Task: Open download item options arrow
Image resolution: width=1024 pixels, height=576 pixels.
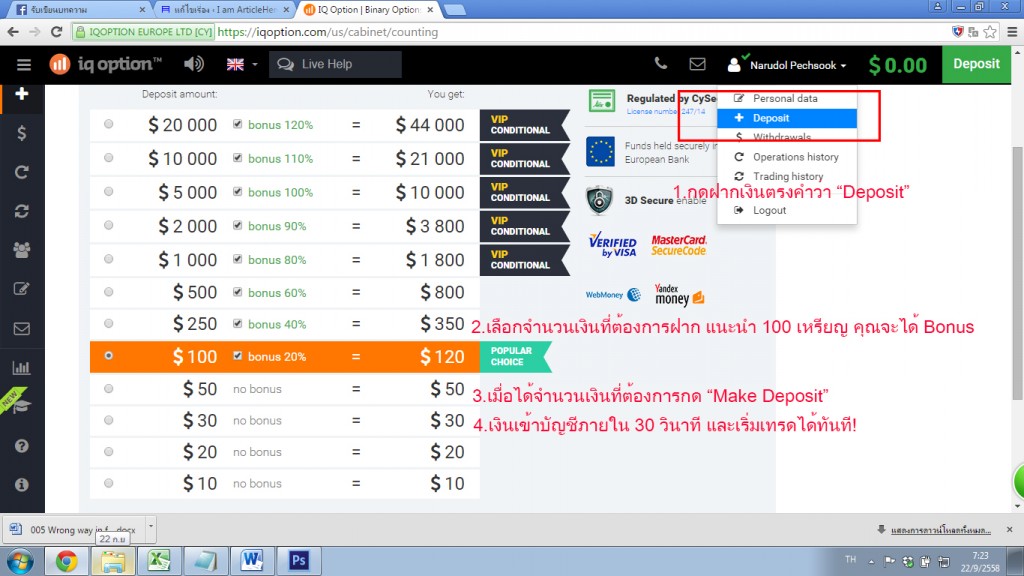Action: 151,526
